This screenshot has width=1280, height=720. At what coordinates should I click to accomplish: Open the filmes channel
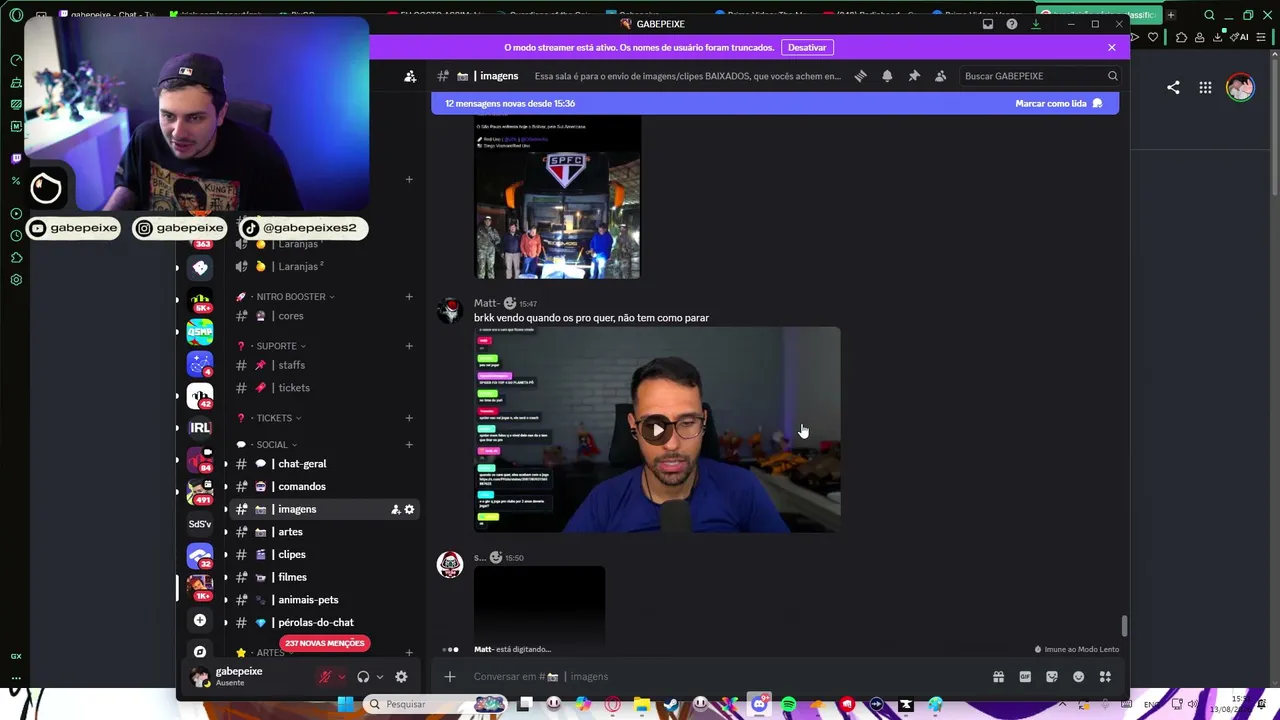click(x=324, y=577)
